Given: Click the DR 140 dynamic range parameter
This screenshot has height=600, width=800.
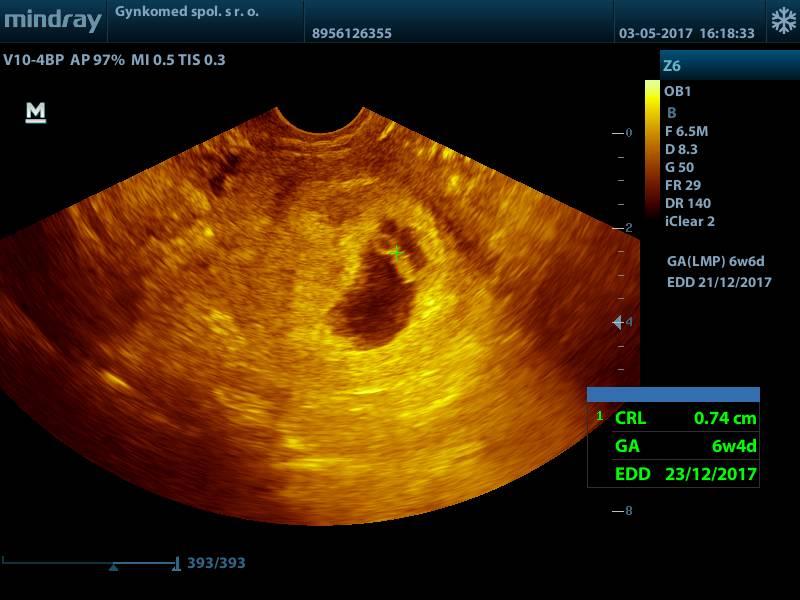Looking at the screenshot, I should click(687, 204).
